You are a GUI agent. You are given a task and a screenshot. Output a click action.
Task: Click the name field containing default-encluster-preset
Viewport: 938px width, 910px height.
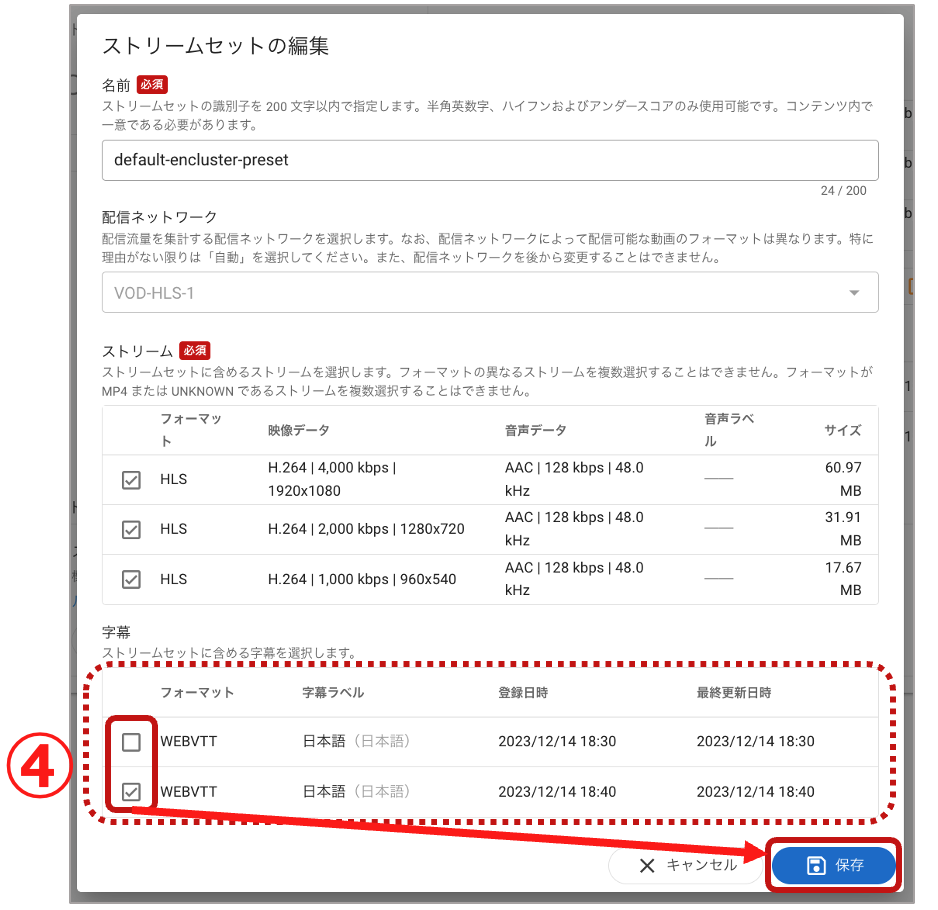tap(490, 160)
